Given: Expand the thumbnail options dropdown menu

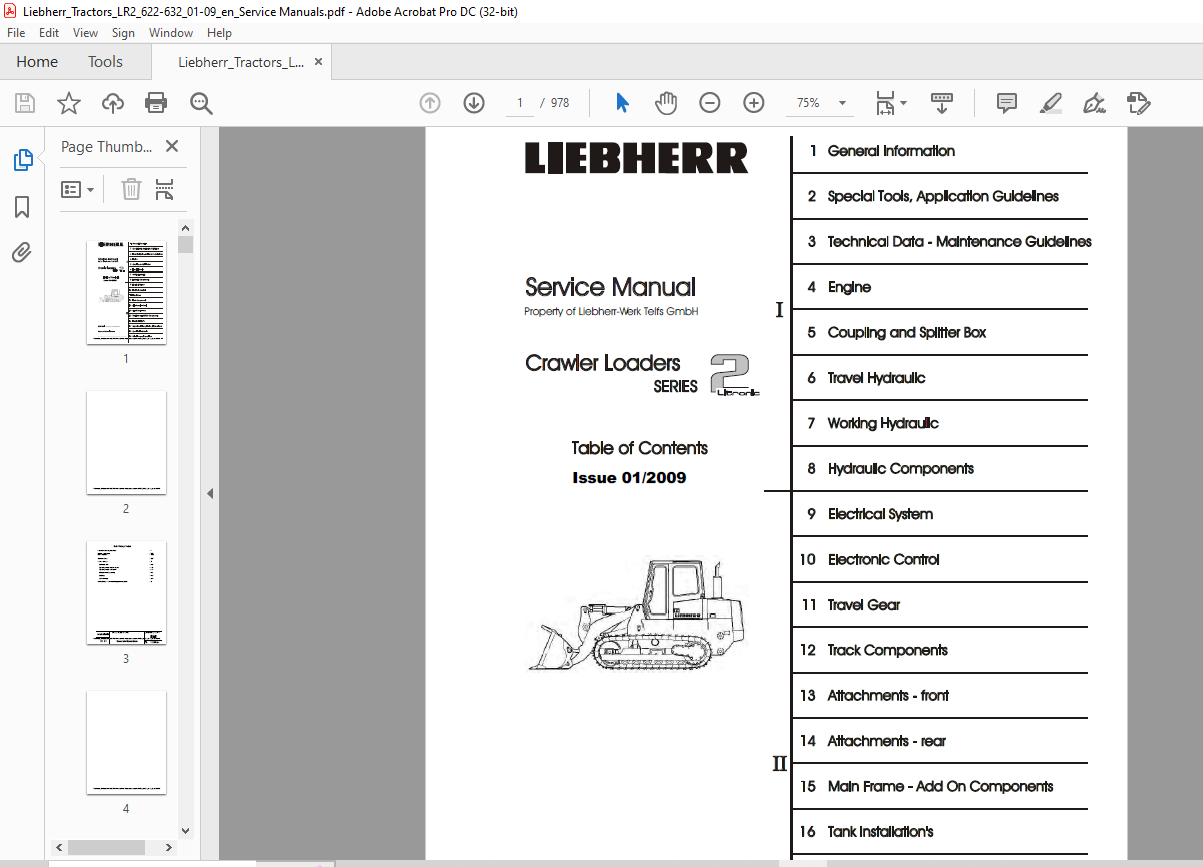Looking at the screenshot, I should coord(78,189).
